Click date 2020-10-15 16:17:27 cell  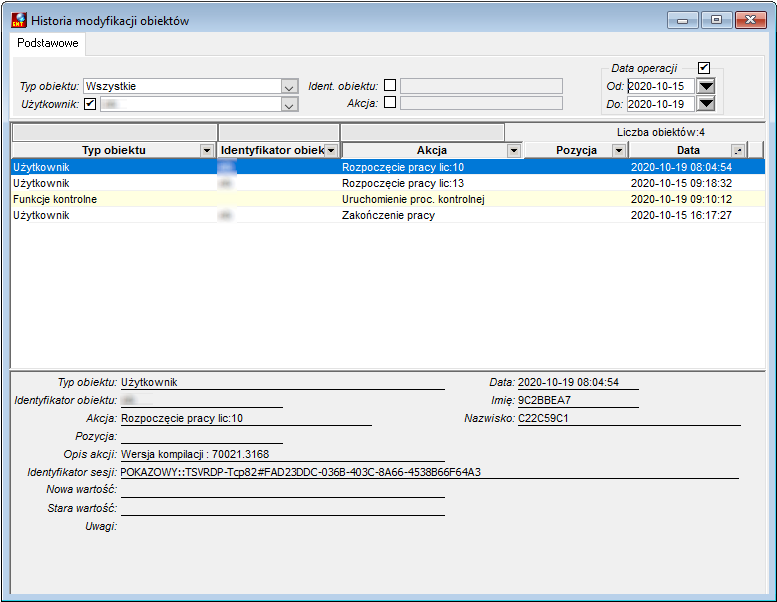[x=681, y=215]
